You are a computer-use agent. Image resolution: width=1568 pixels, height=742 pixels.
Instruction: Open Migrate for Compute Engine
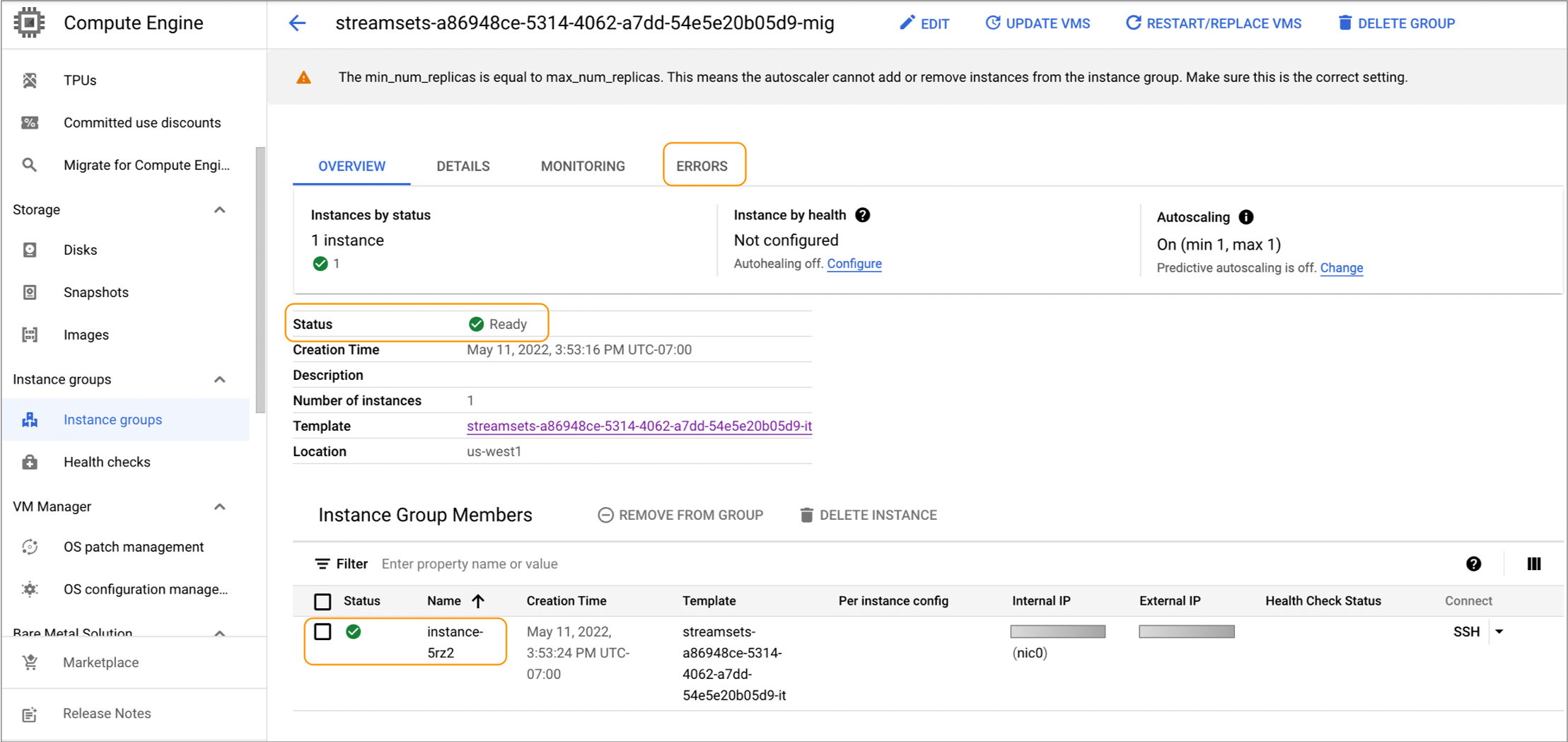click(146, 165)
